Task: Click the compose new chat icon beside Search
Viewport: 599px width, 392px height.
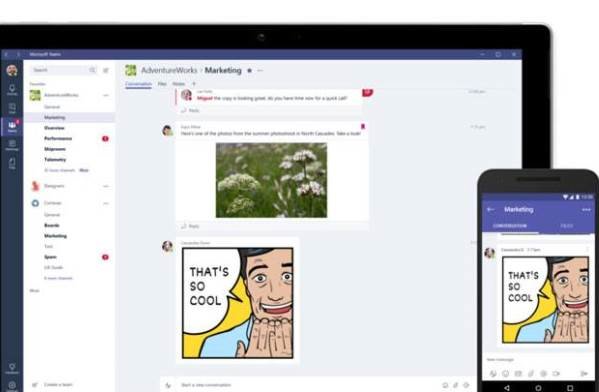Action: 106,70
